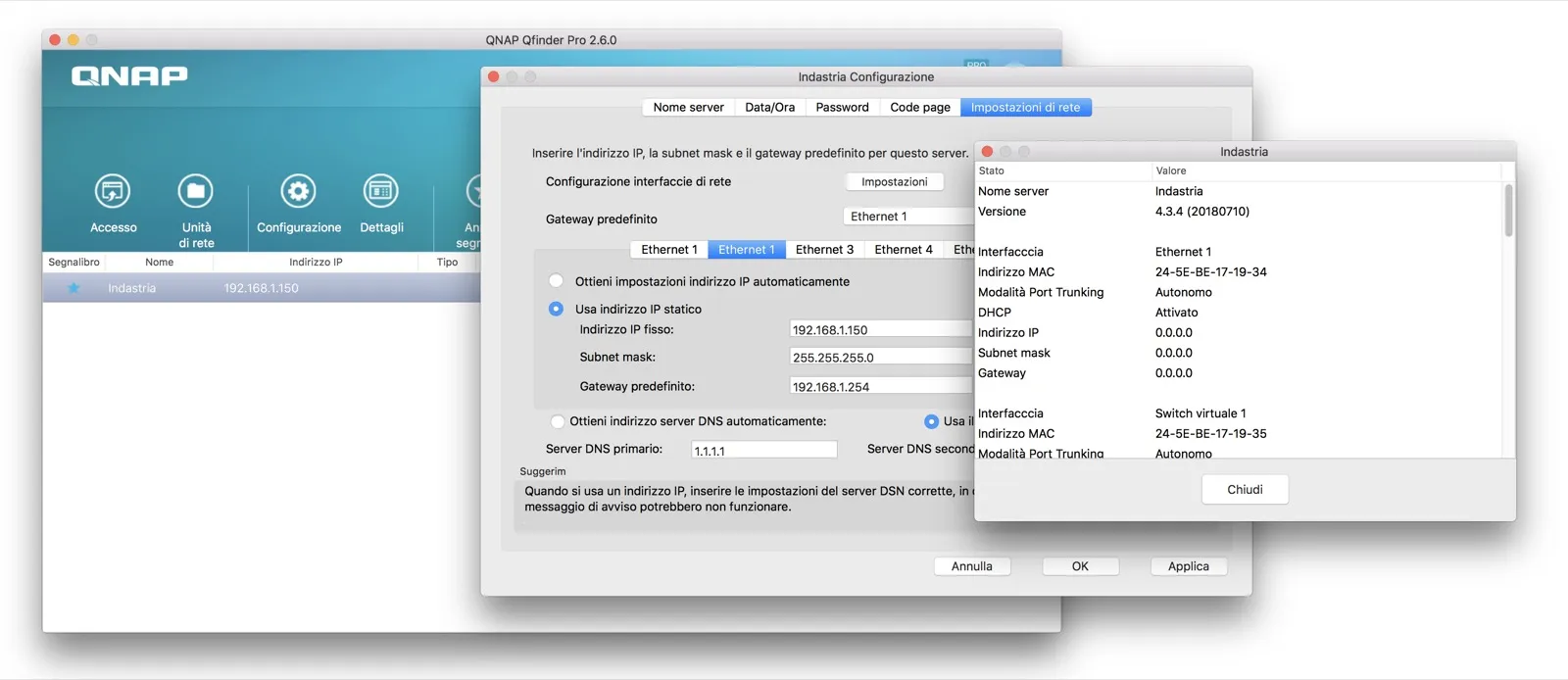Click the Subnet mask input field

click(881, 358)
